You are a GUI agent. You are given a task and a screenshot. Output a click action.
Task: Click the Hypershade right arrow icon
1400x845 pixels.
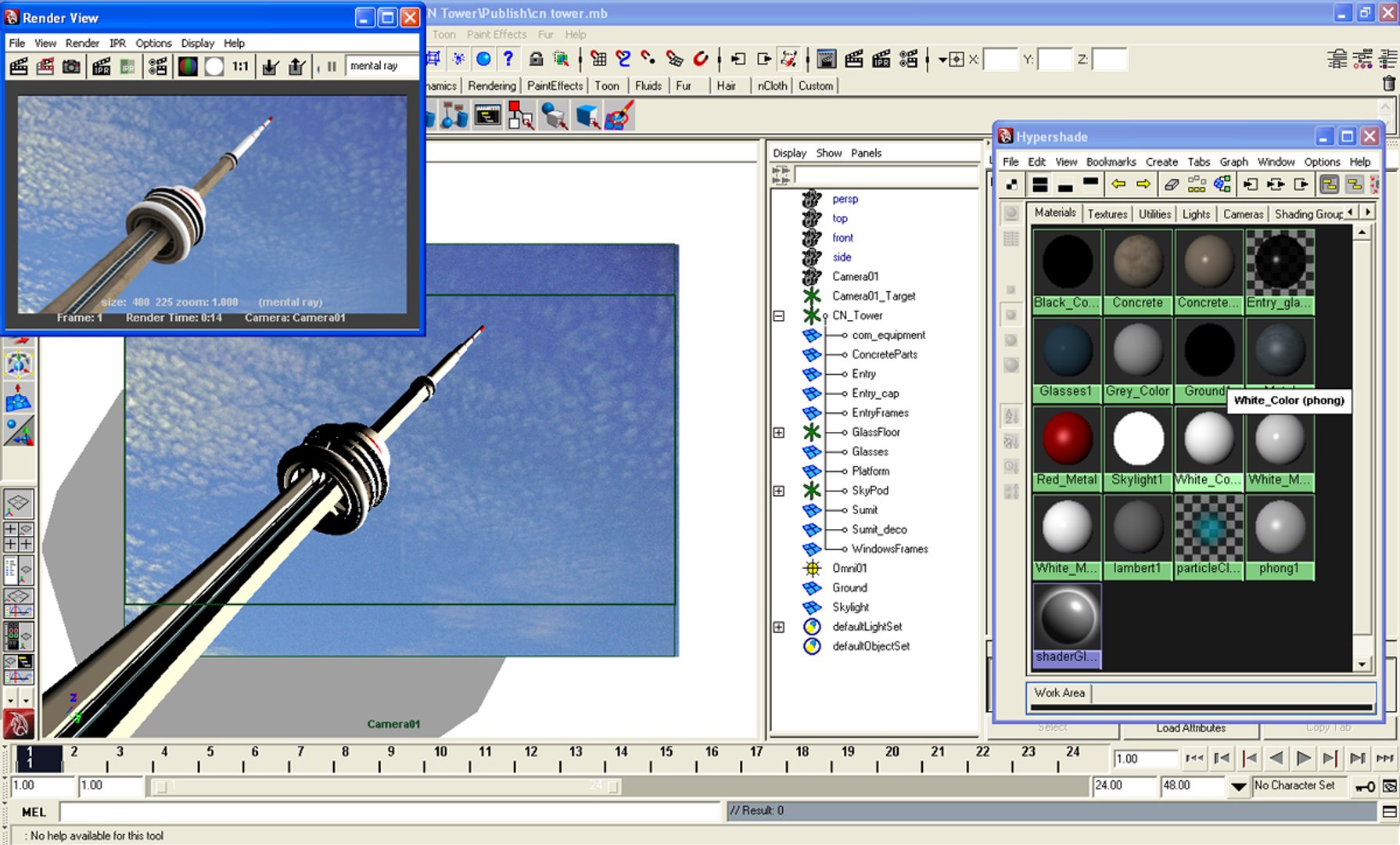(x=1143, y=185)
